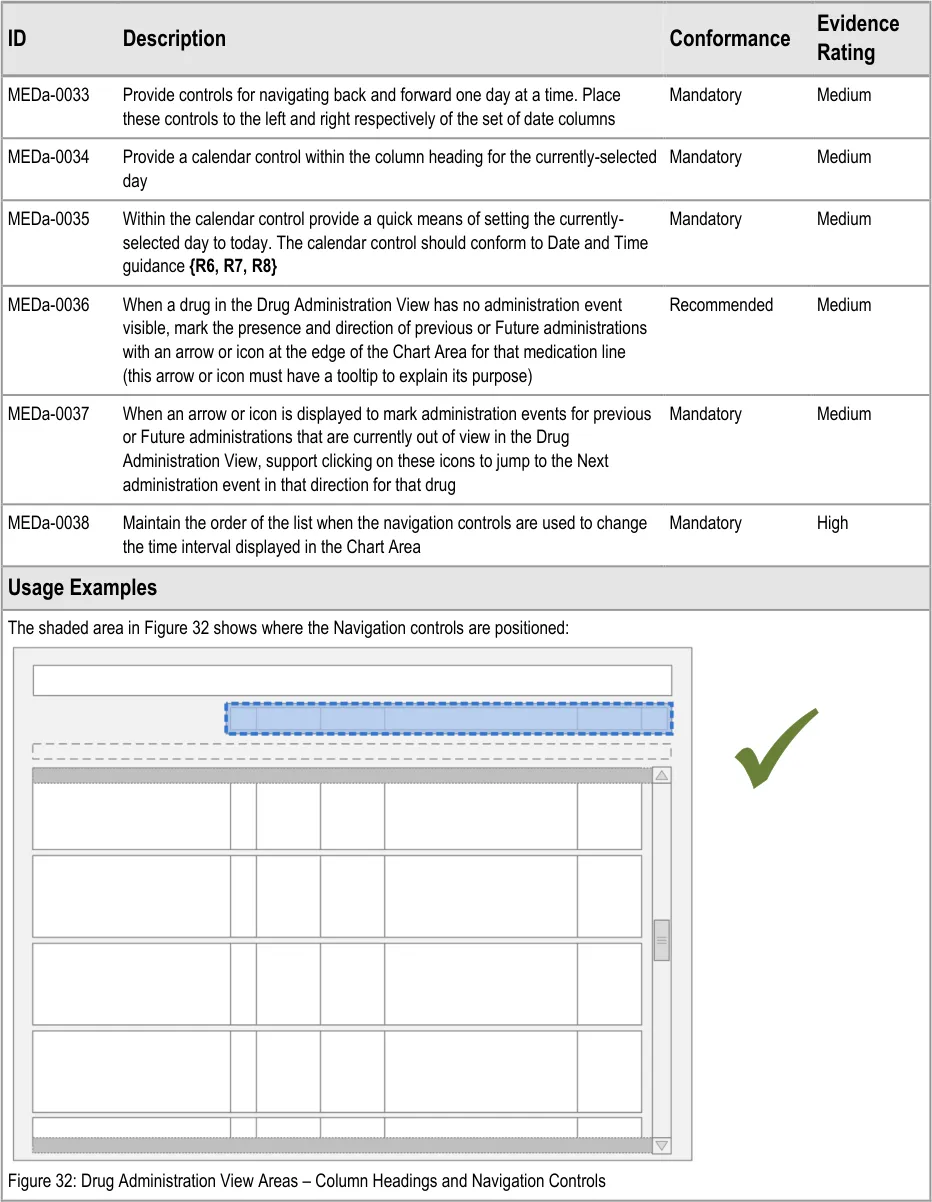Click the figure's vertical scrollbar thumb
Image resolution: width=932 pixels, height=1202 pixels.
(661, 941)
